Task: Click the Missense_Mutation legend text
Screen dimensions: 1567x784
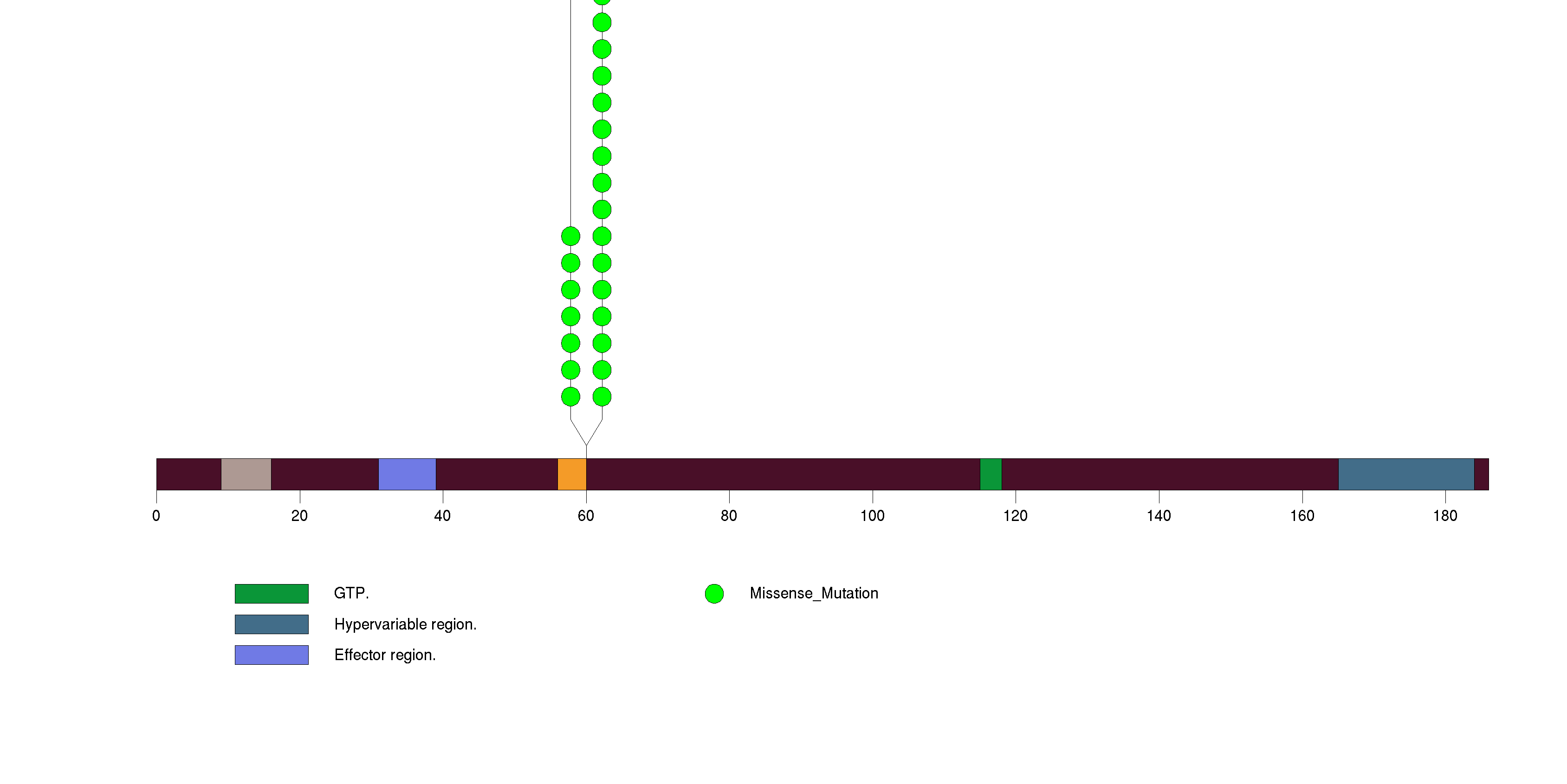Action: [x=813, y=593]
